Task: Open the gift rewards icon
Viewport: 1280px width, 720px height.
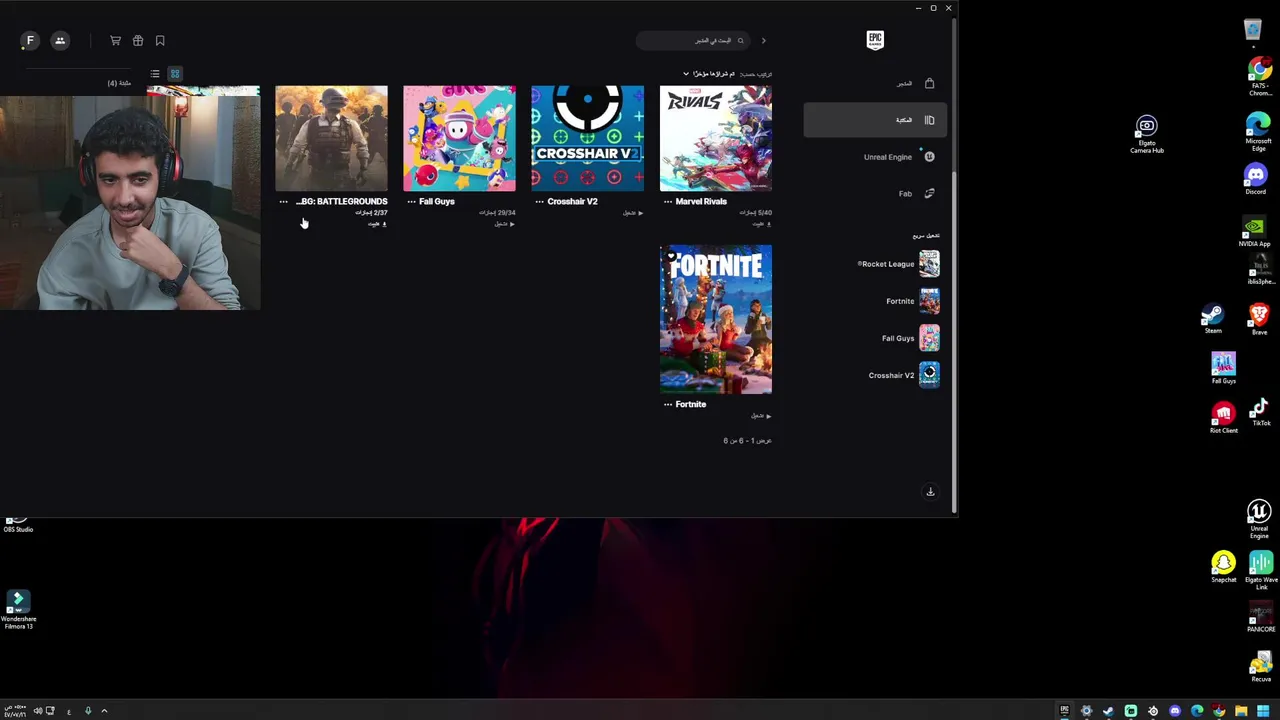Action: click(x=138, y=41)
